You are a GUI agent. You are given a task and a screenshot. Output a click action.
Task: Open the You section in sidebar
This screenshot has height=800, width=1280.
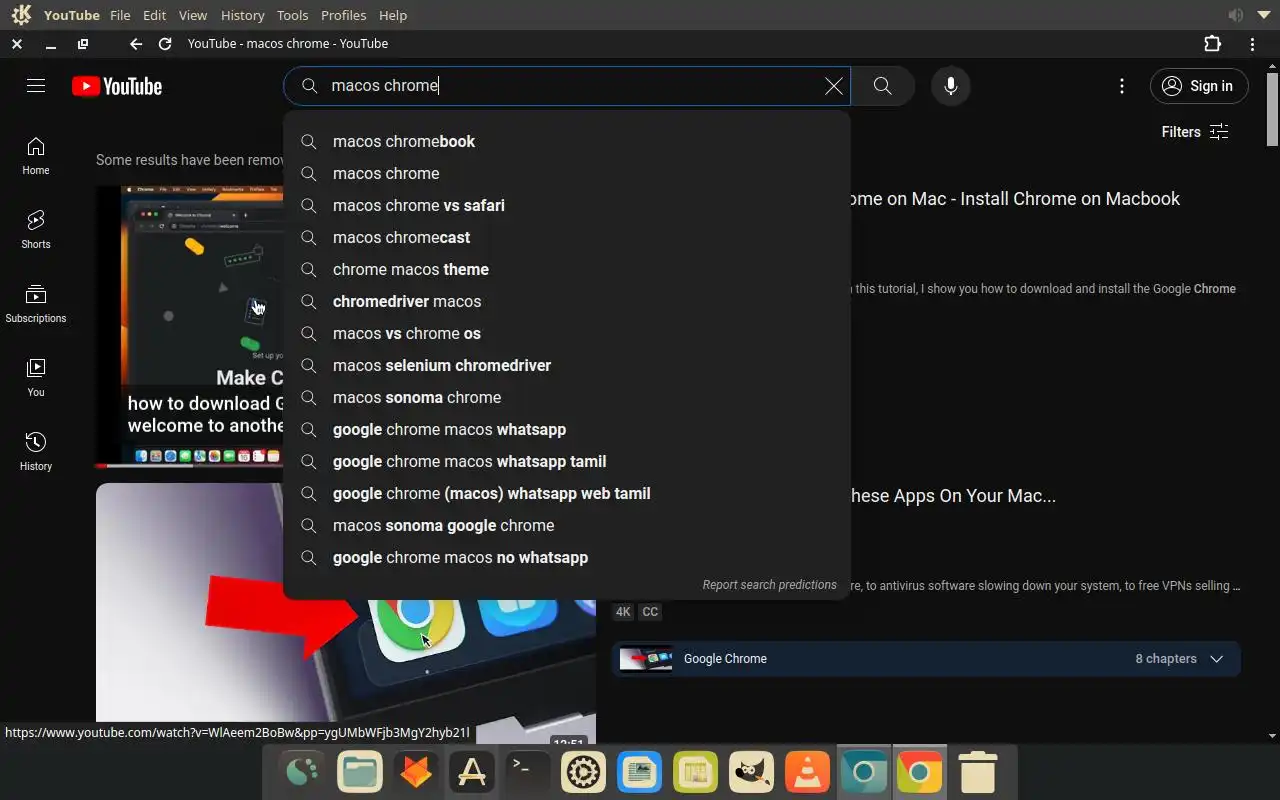point(36,378)
